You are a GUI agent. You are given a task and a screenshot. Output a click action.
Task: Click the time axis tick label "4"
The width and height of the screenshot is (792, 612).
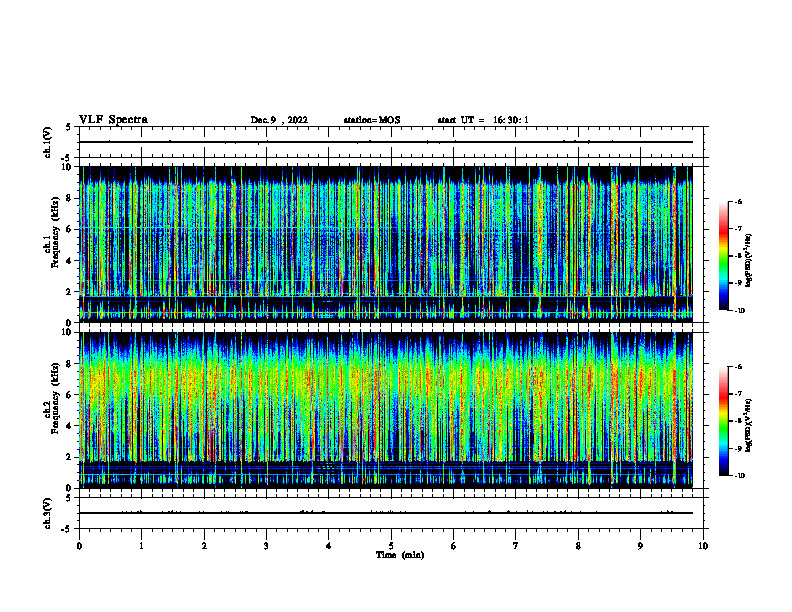[329, 546]
